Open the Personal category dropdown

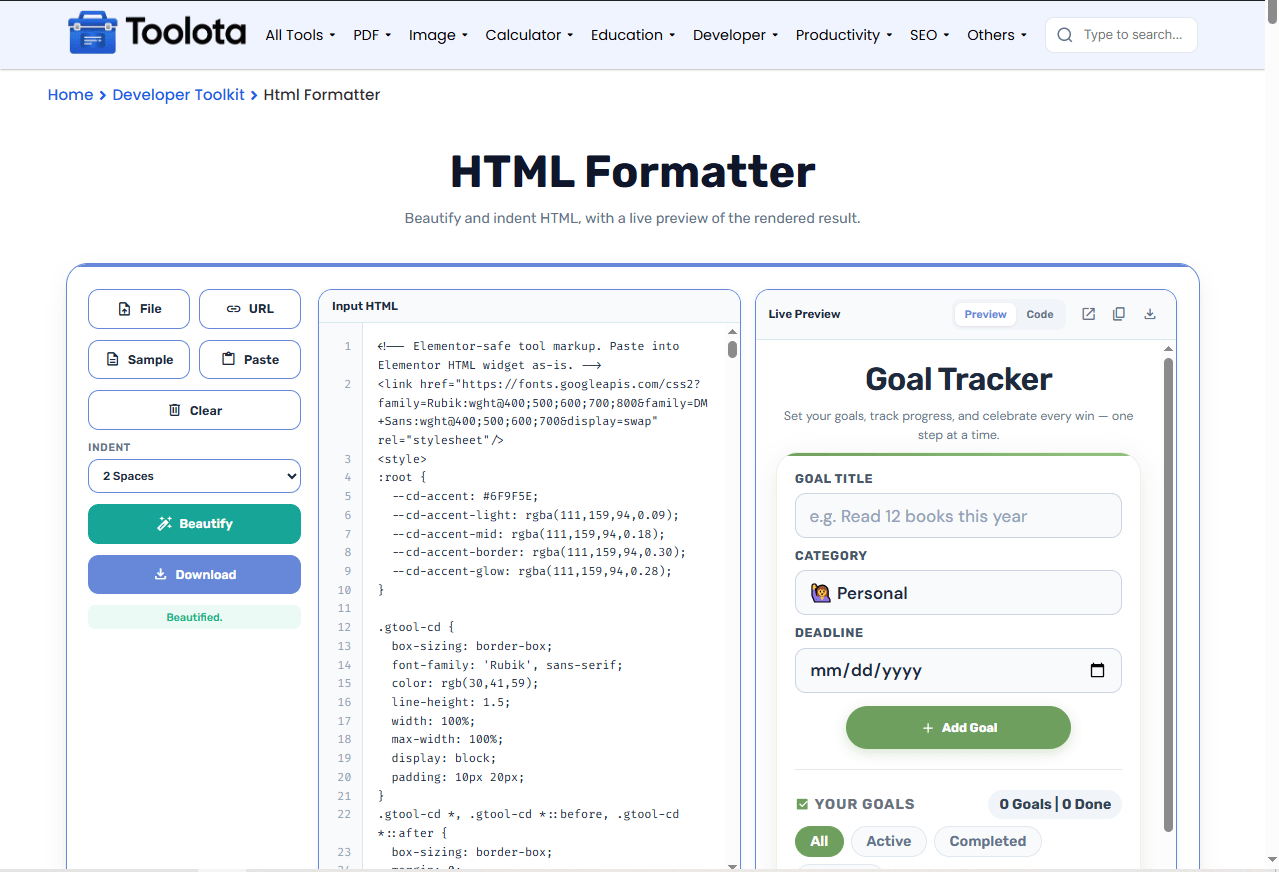958,593
